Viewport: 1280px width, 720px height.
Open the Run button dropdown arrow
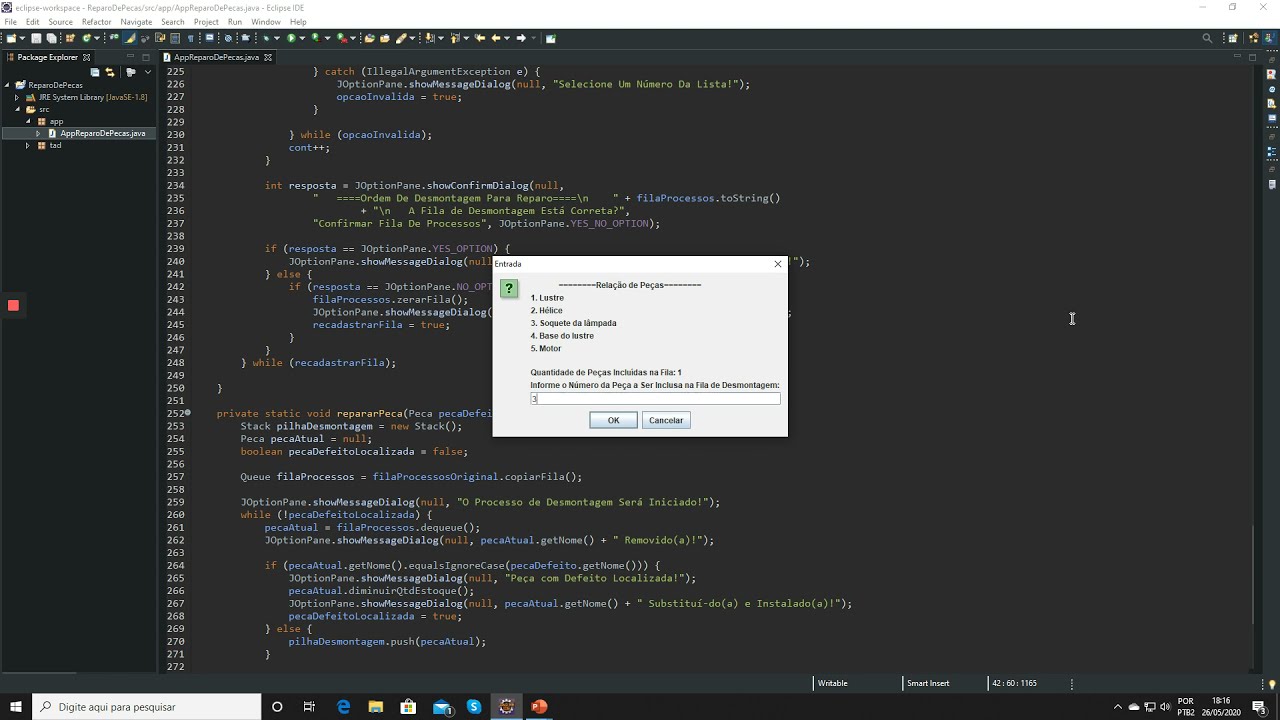(302, 38)
